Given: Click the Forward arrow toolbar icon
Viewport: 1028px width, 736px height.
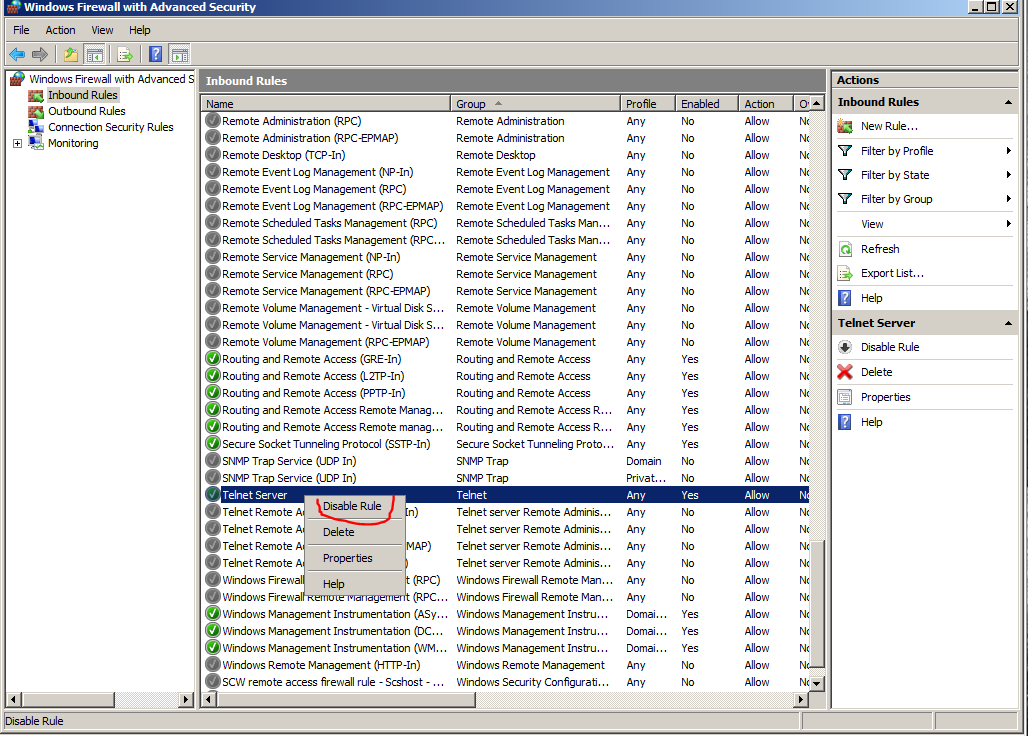Looking at the screenshot, I should tap(40, 54).
